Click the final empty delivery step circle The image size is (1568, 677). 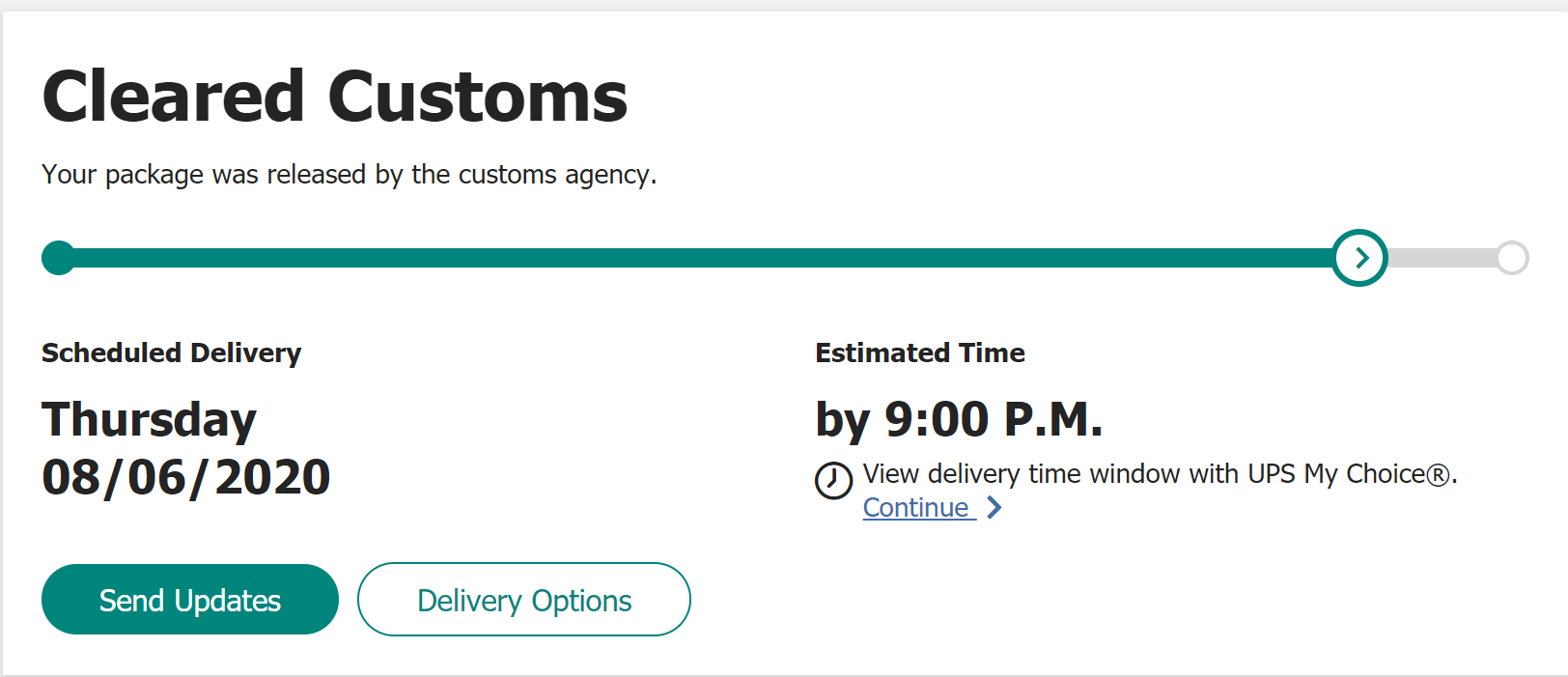pyautogui.click(x=1512, y=258)
